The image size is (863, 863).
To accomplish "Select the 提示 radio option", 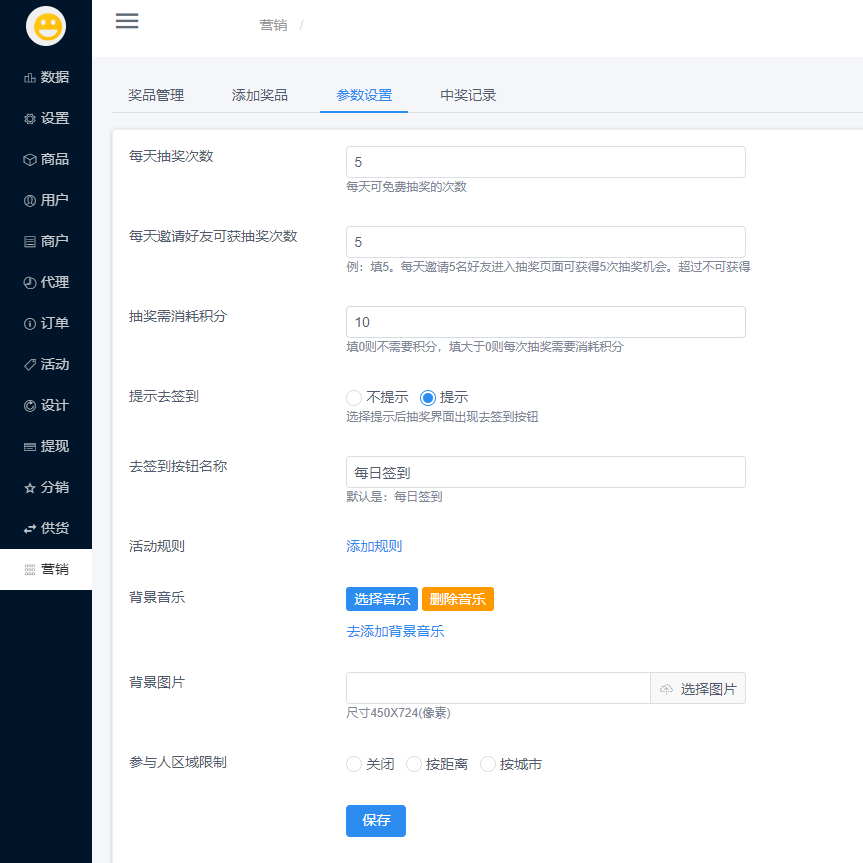I will [428, 397].
